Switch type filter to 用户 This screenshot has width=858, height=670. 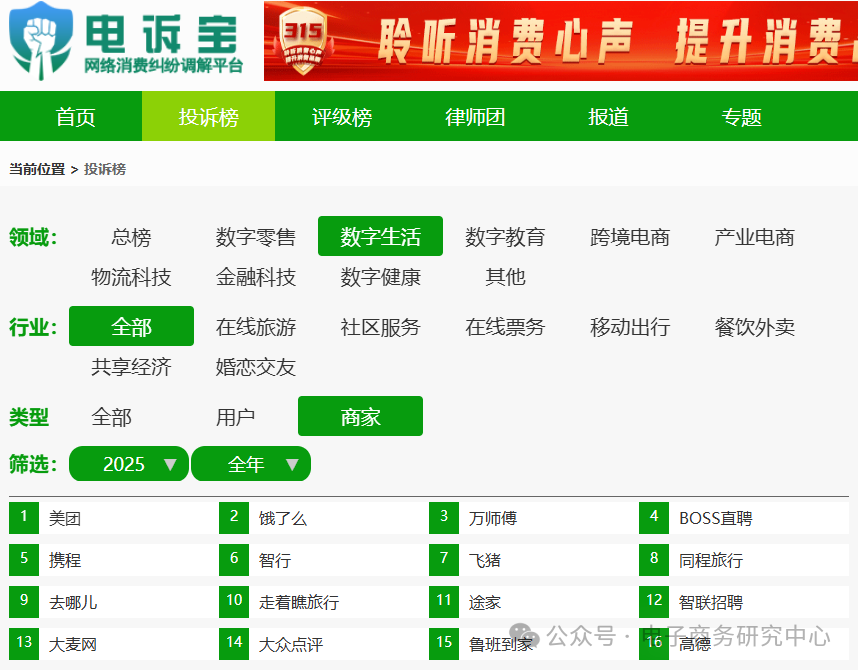(236, 416)
